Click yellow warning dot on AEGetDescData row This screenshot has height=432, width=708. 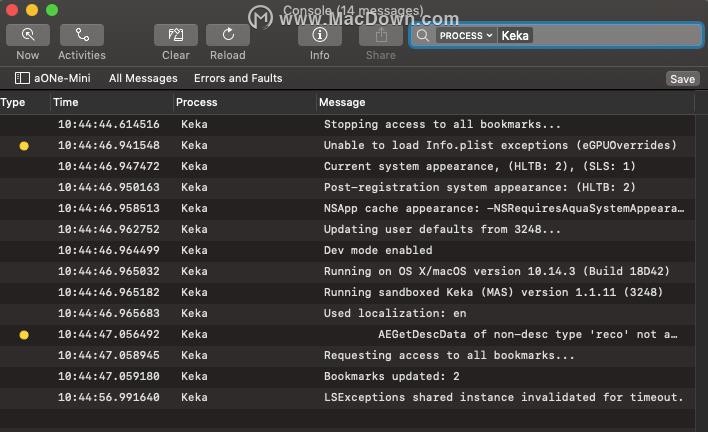[x=24, y=335]
